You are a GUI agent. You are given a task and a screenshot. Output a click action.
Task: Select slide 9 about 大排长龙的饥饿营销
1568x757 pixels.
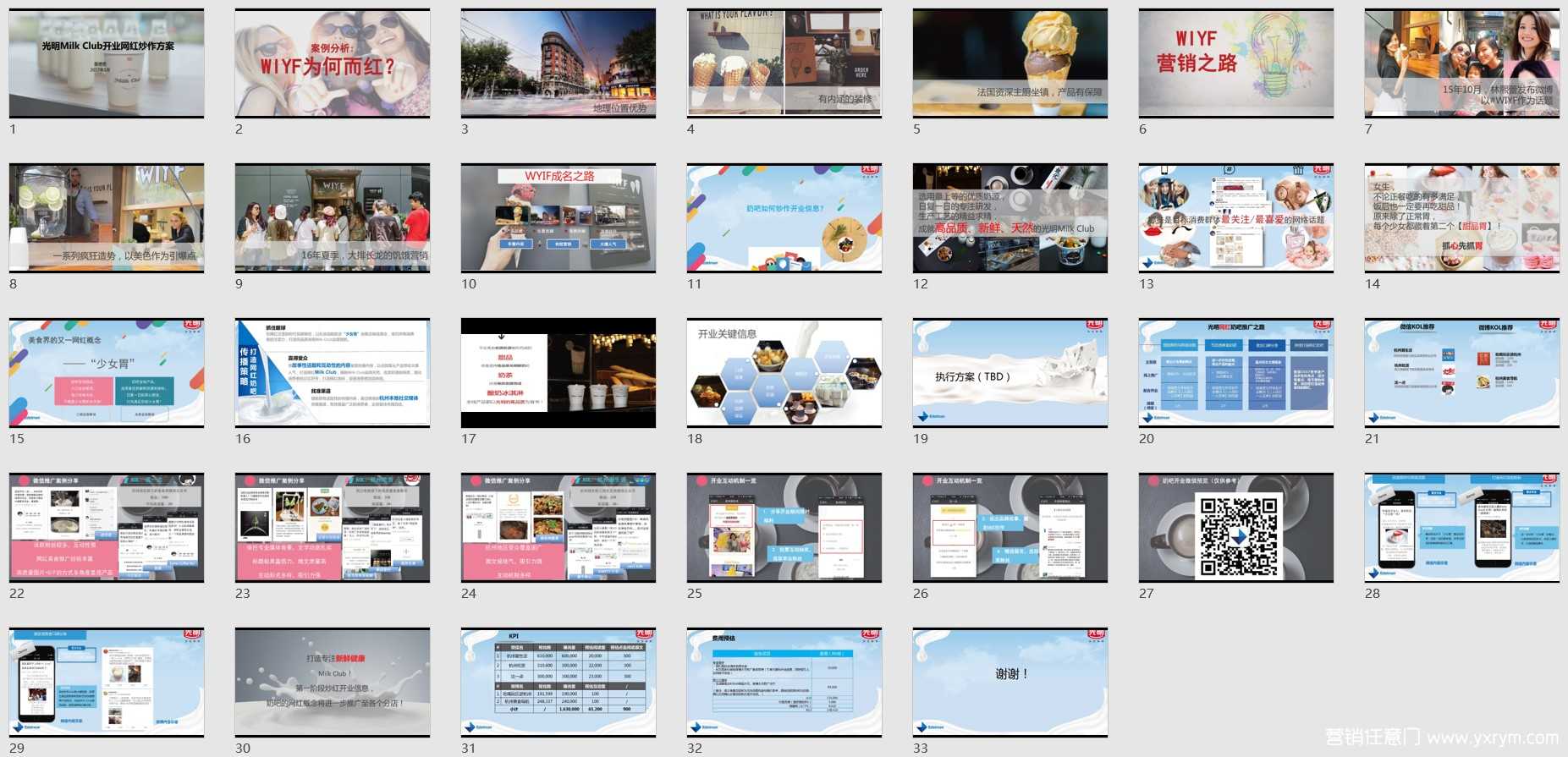(x=333, y=218)
